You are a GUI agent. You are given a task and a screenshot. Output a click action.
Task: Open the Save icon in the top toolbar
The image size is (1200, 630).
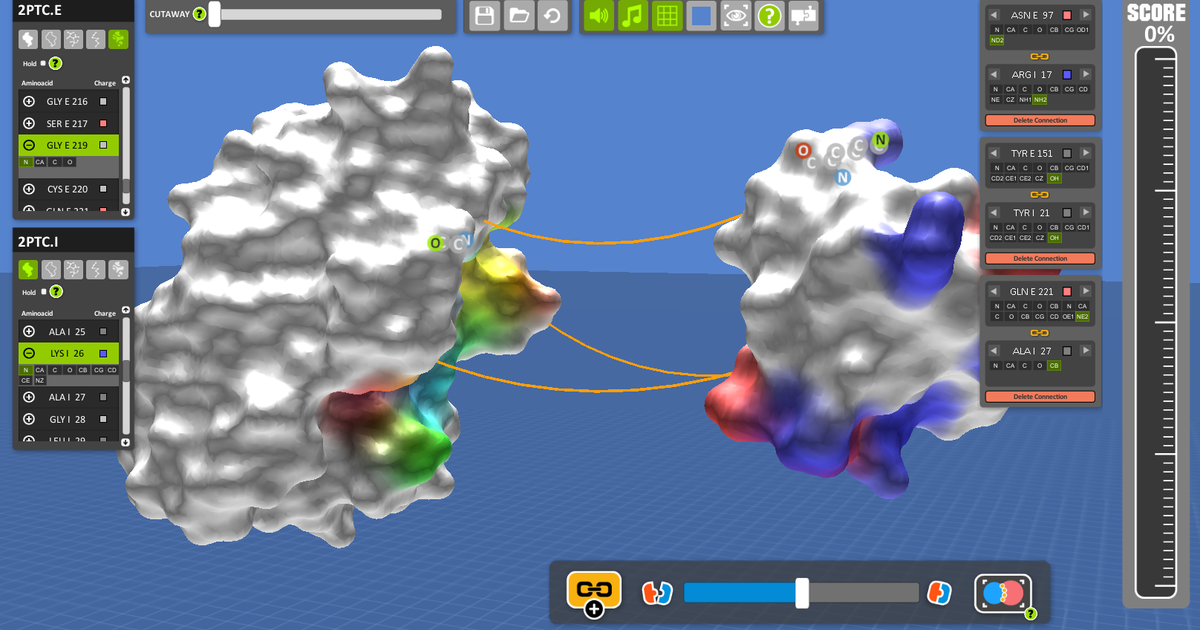tap(483, 15)
